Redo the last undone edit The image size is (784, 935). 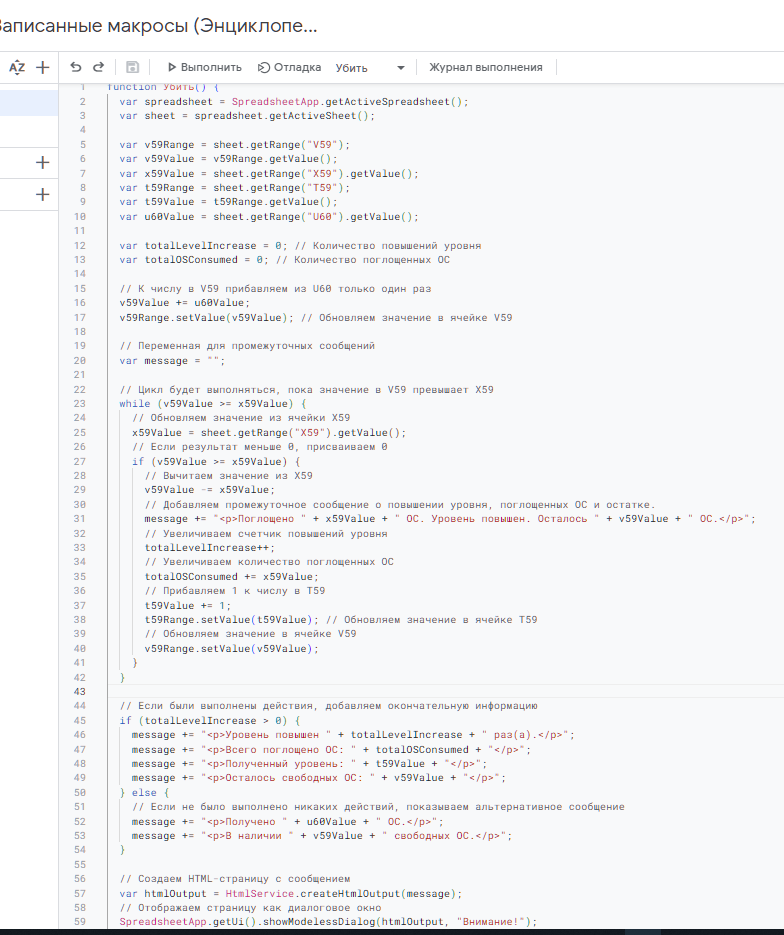pos(98,68)
